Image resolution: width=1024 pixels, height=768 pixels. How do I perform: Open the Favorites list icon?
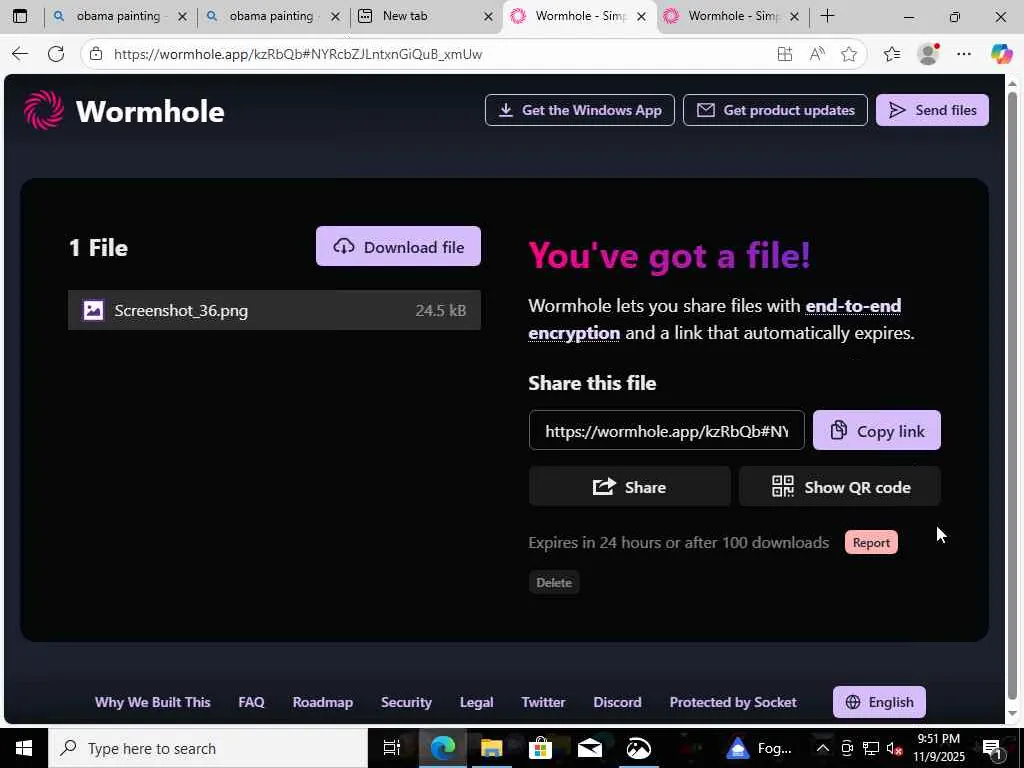pyautogui.click(x=891, y=54)
